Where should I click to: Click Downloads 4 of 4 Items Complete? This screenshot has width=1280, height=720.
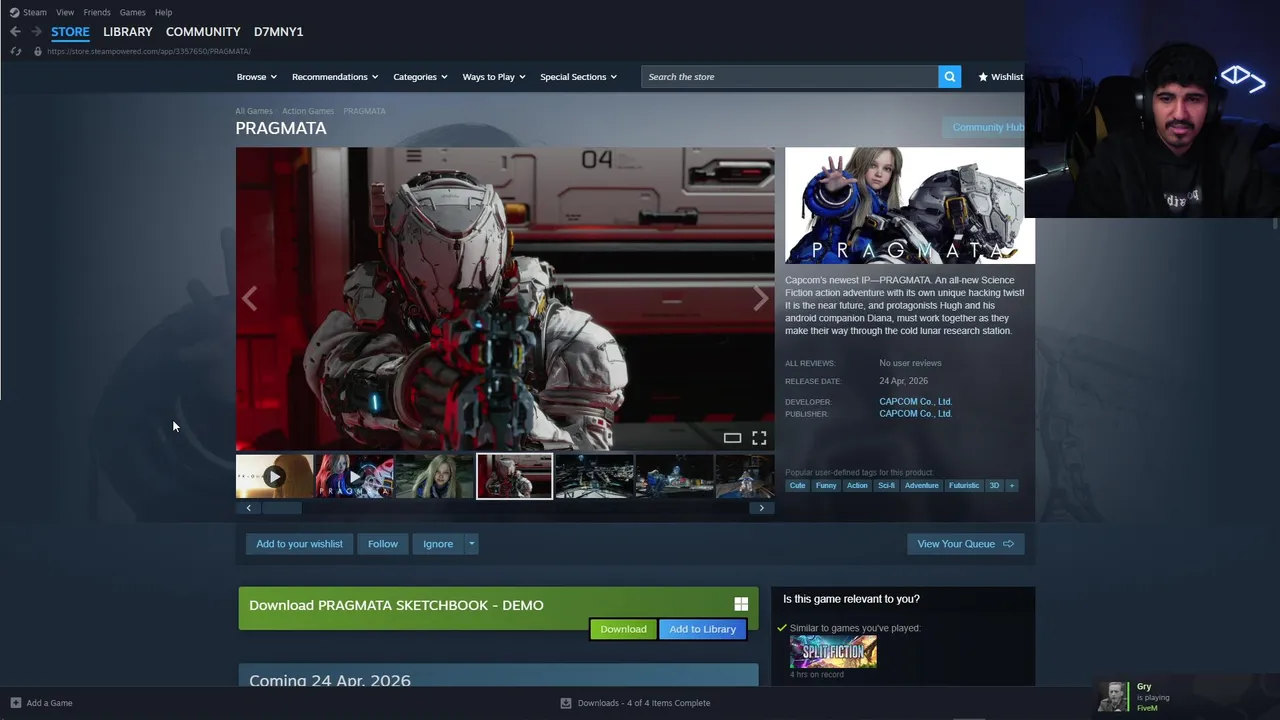[644, 703]
